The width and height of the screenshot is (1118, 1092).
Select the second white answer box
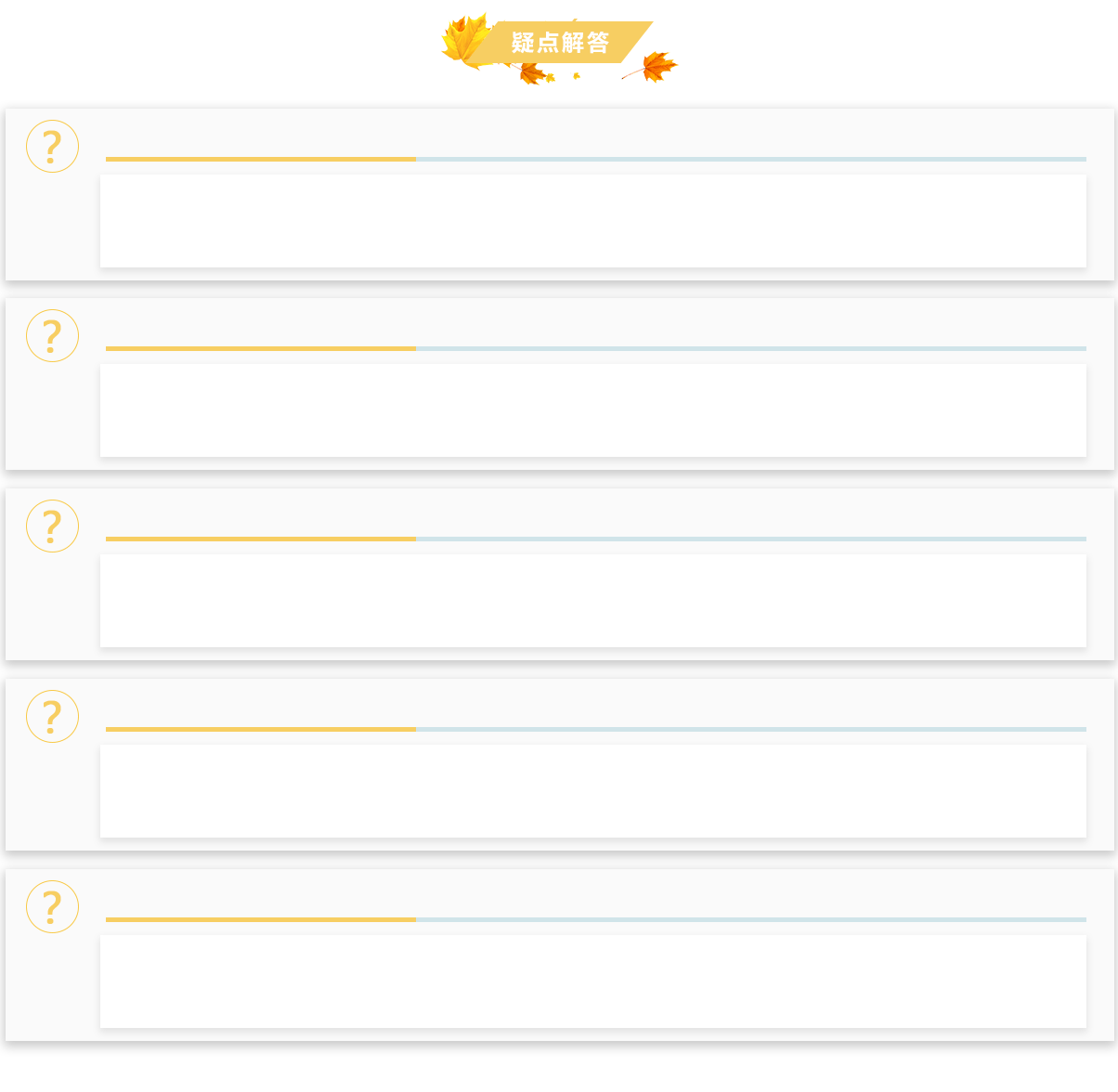coord(593,410)
